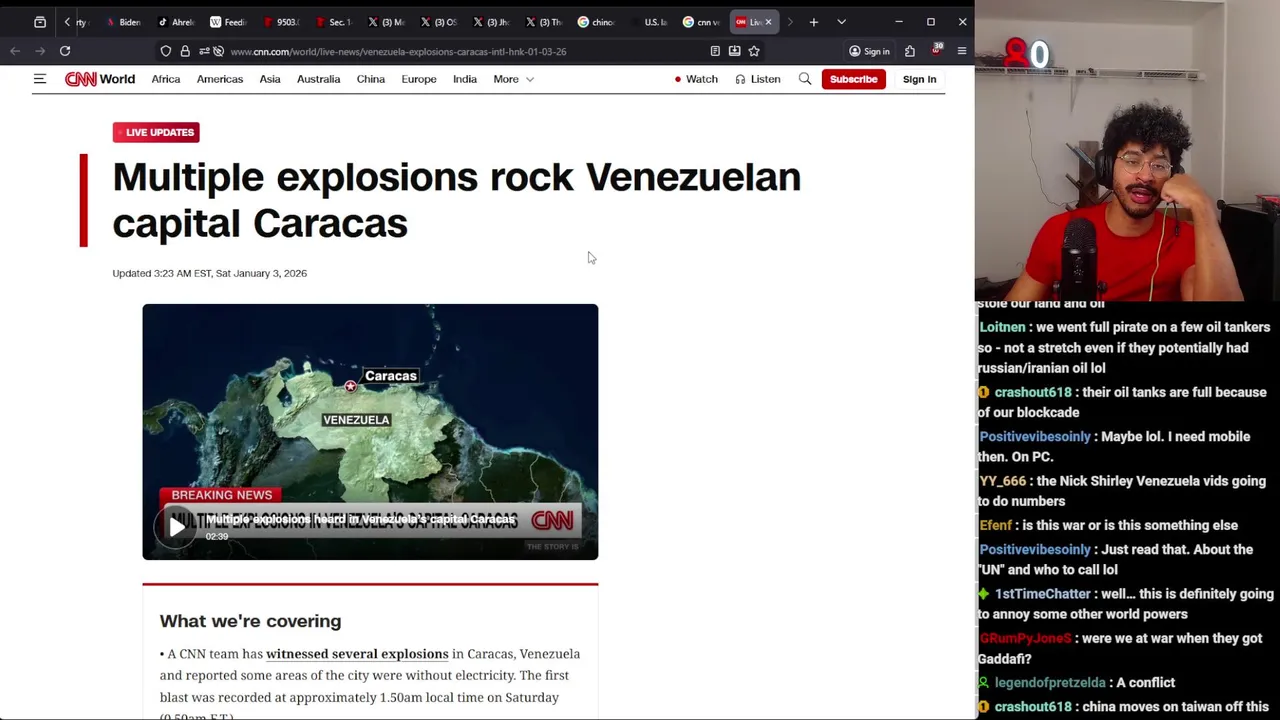1280x720 pixels.
Task: Click the browser forward arrow
Action: point(40,51)
